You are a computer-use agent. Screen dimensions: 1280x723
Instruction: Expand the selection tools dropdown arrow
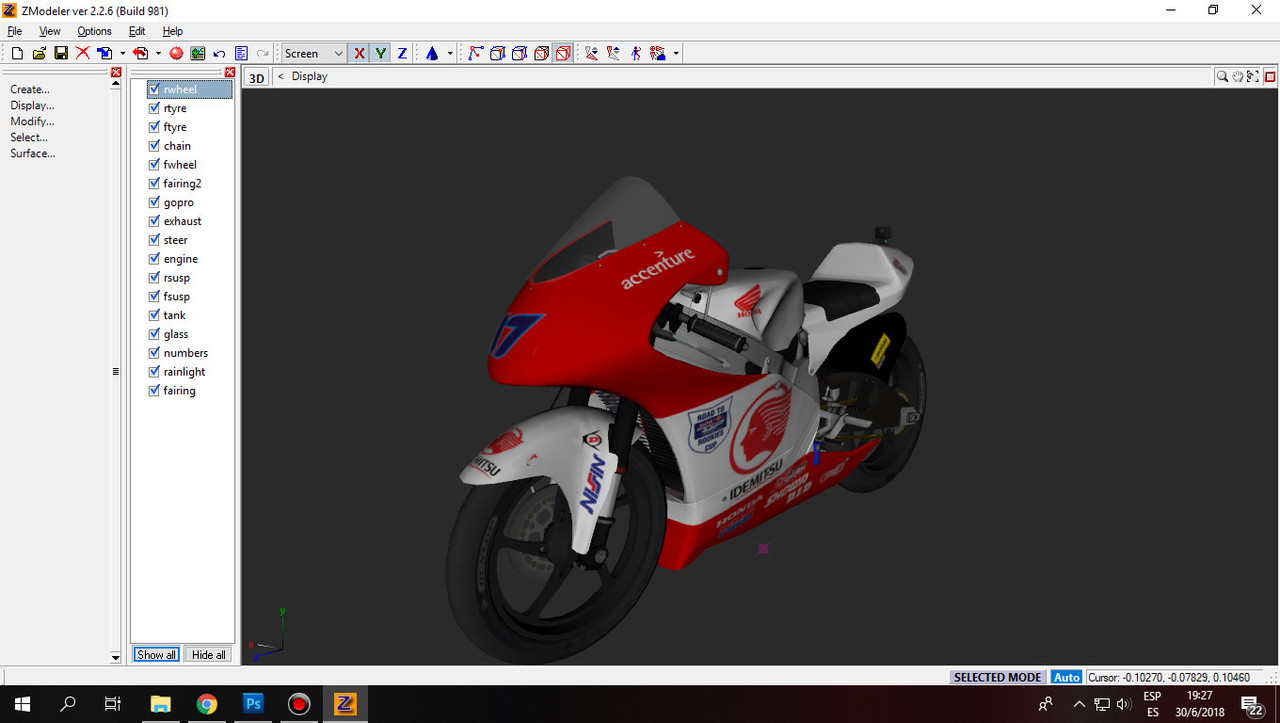point(676,53)
